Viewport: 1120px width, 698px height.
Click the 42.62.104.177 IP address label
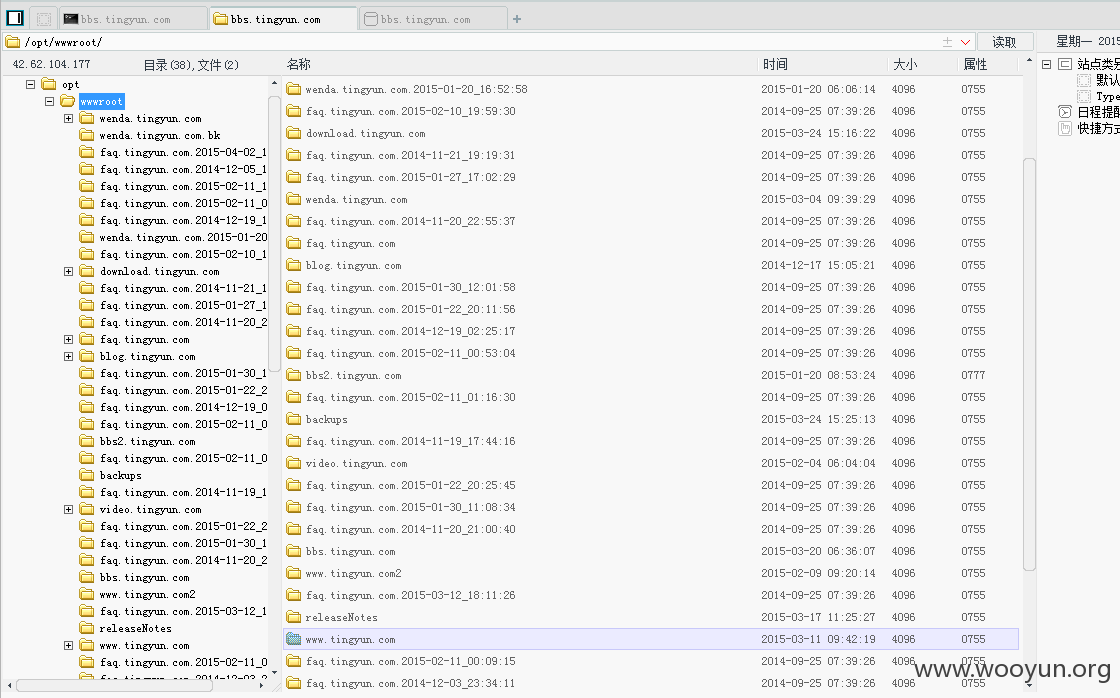[x=51, y=64]
